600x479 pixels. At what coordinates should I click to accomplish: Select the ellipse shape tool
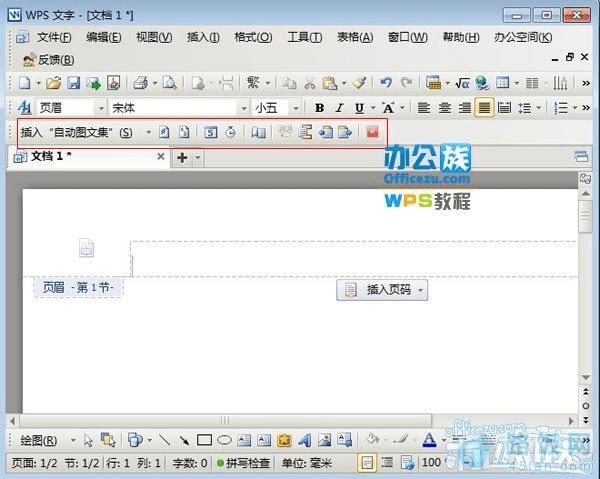pyautogui.click(x=225, y=440)
